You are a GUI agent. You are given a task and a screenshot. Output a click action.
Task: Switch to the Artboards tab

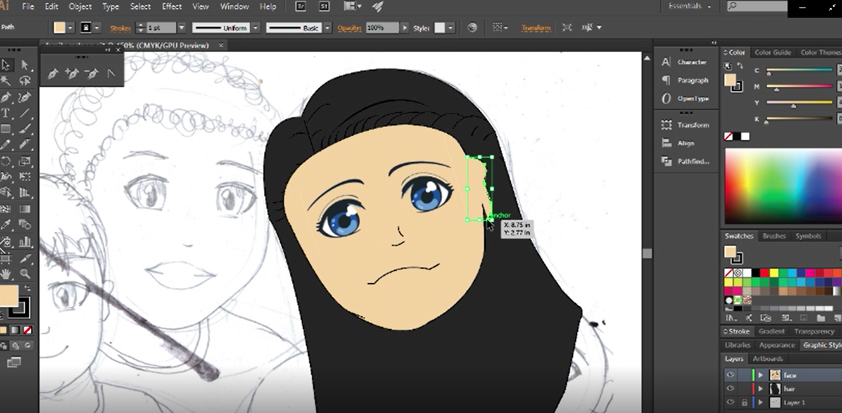pos(768,359)
